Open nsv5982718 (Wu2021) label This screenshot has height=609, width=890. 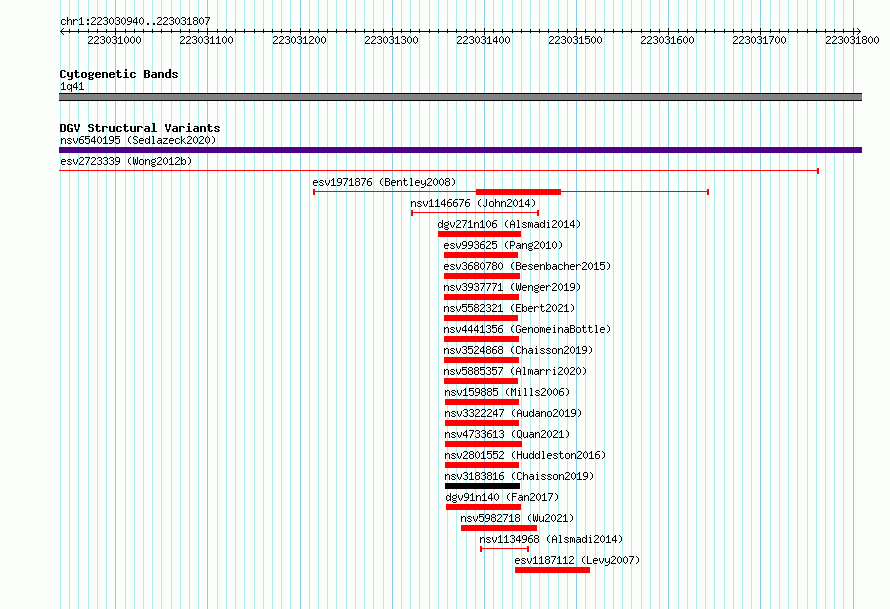[517, 518]
